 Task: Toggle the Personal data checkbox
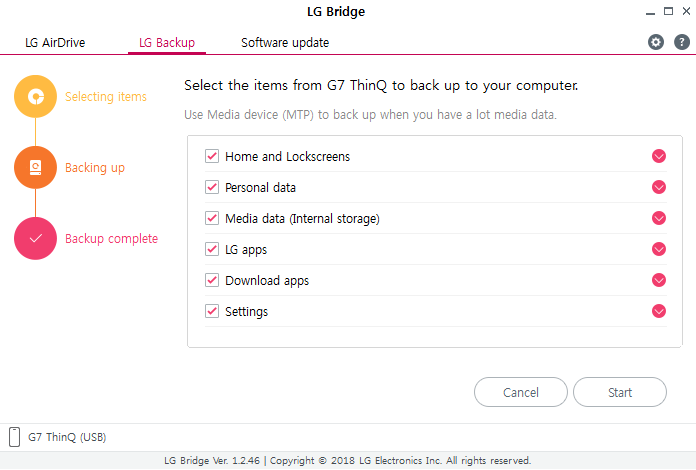[212, 187]
